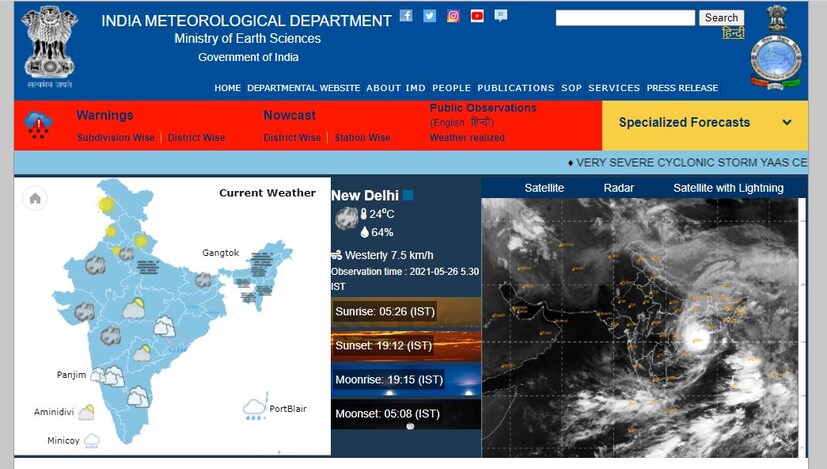Open District Wise warnings link
Viewport: 827px width, 469px height.
196,138
